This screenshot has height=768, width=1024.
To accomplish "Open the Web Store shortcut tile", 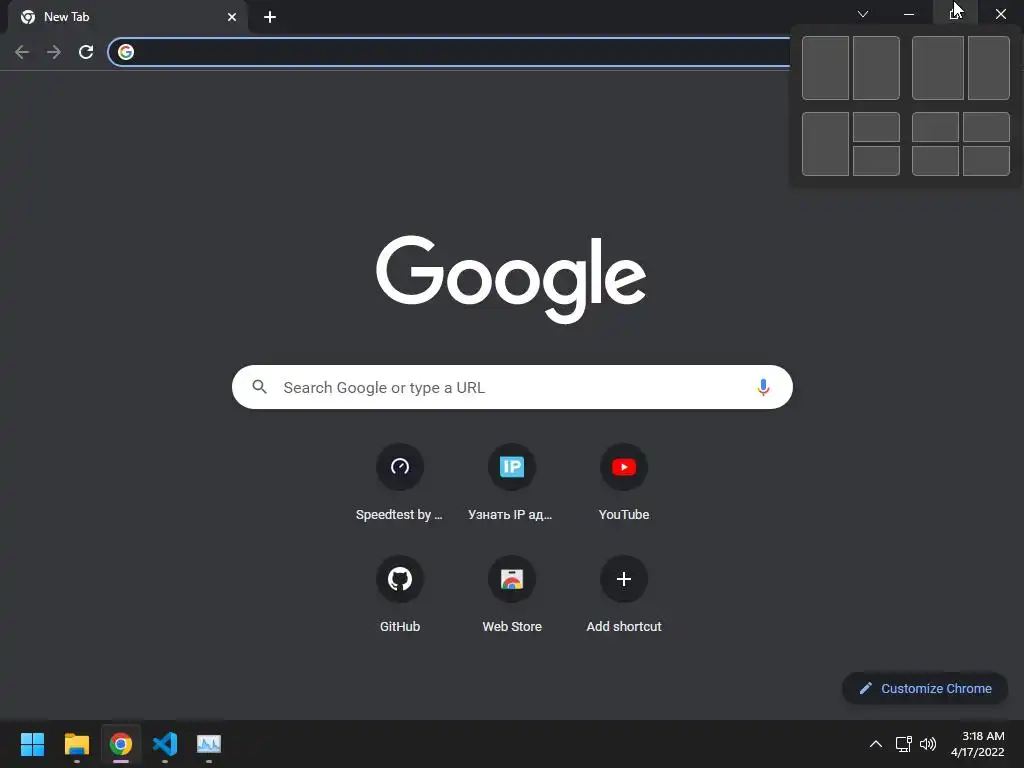I will point(511,579).
